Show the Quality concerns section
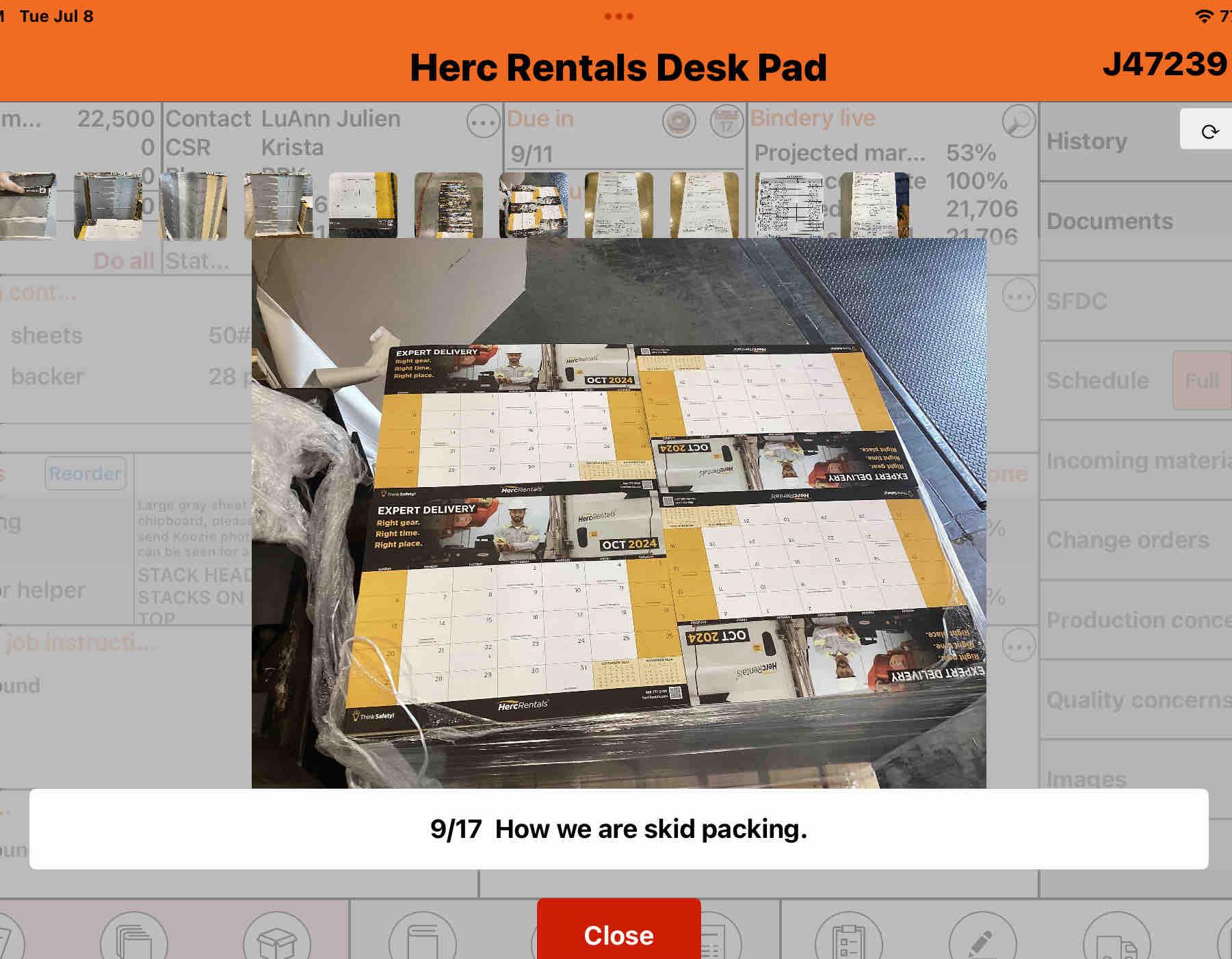Viewport: 1232px width, 959px height. (x=1138, y=700)
